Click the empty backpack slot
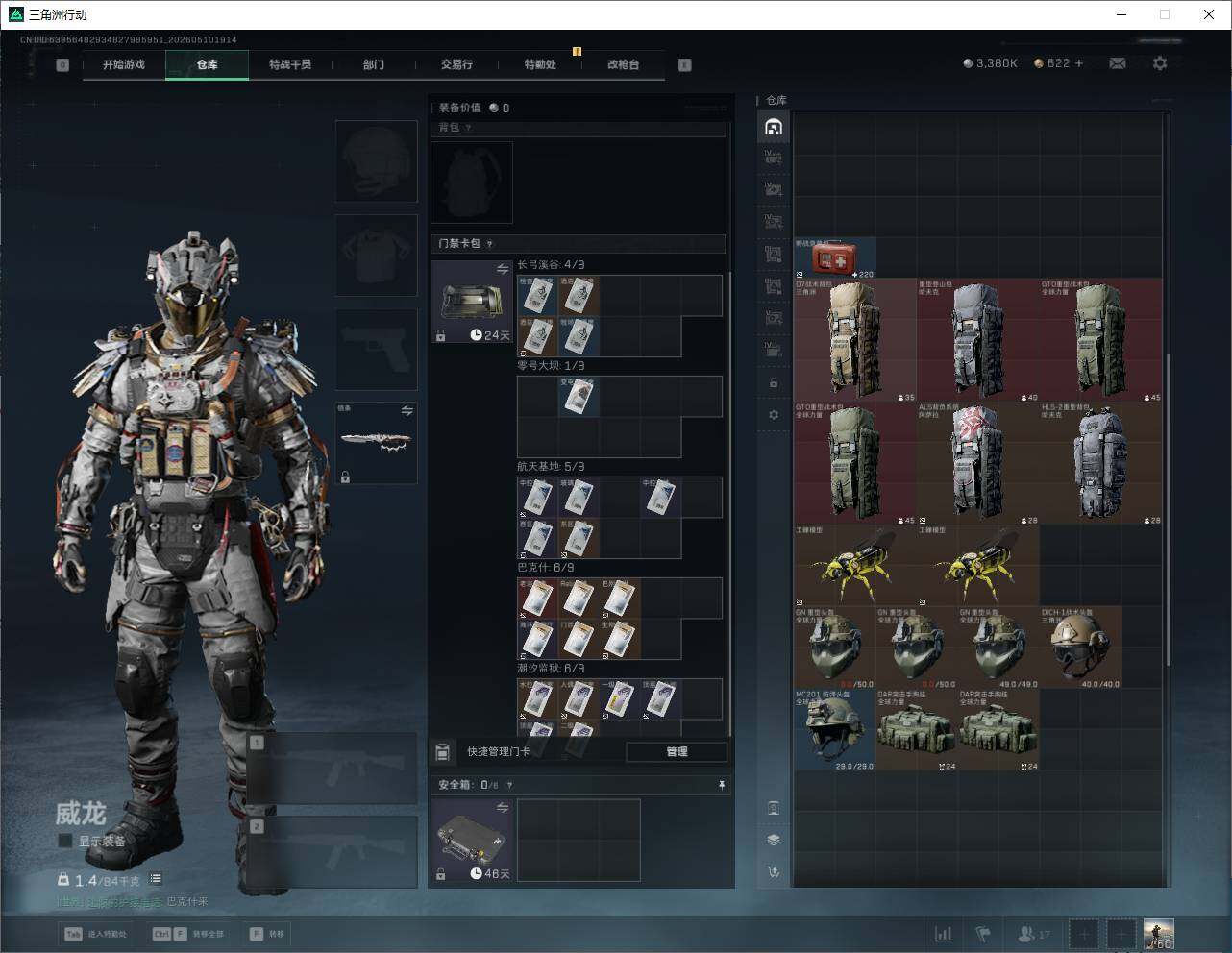 tap(472, 183)
